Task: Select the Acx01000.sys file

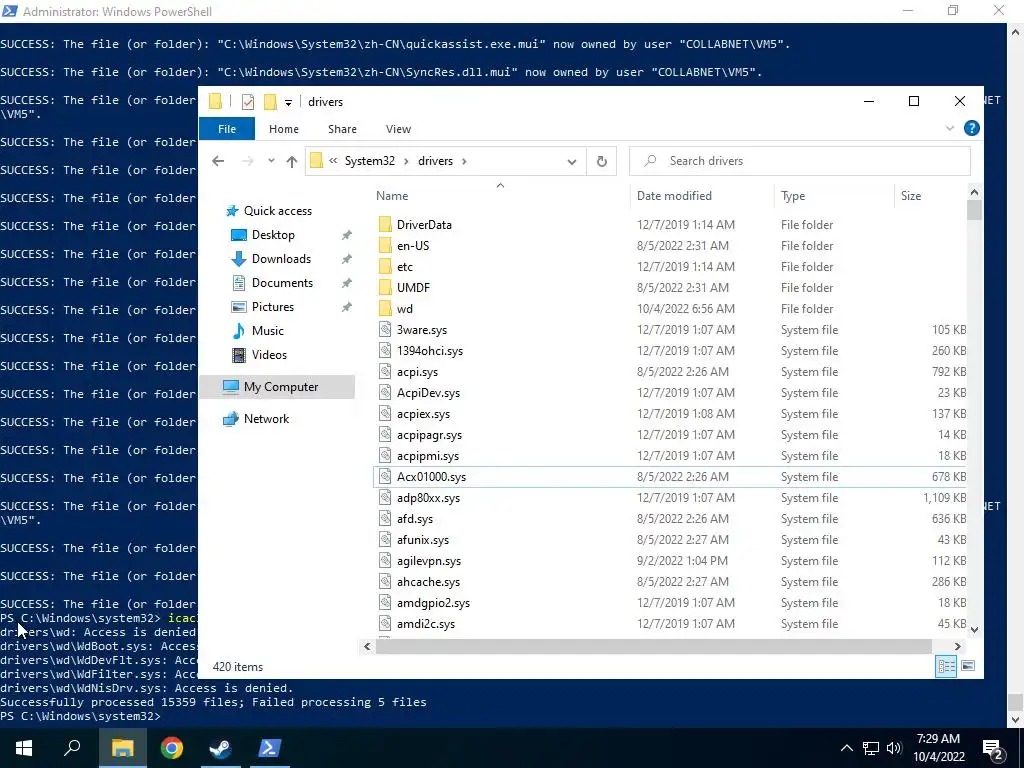Action: coord(431,477)
